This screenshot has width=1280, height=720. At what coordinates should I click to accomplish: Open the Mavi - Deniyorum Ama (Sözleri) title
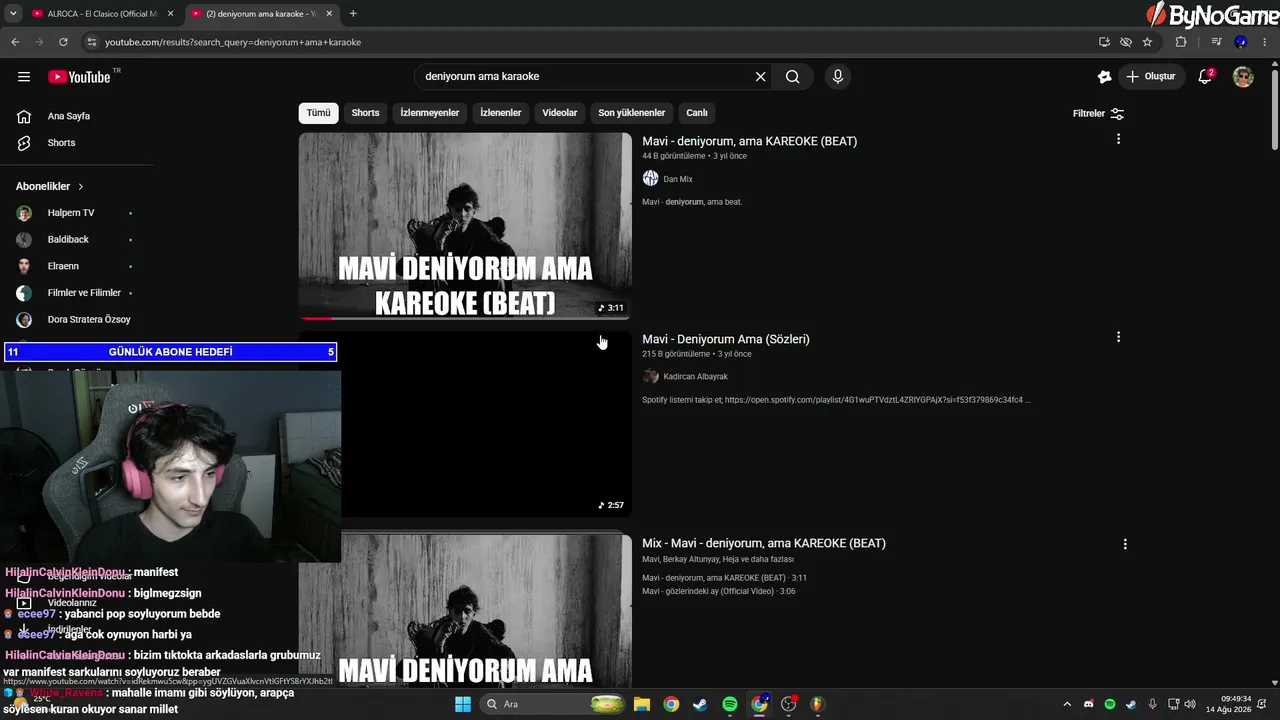pos(726,339)
